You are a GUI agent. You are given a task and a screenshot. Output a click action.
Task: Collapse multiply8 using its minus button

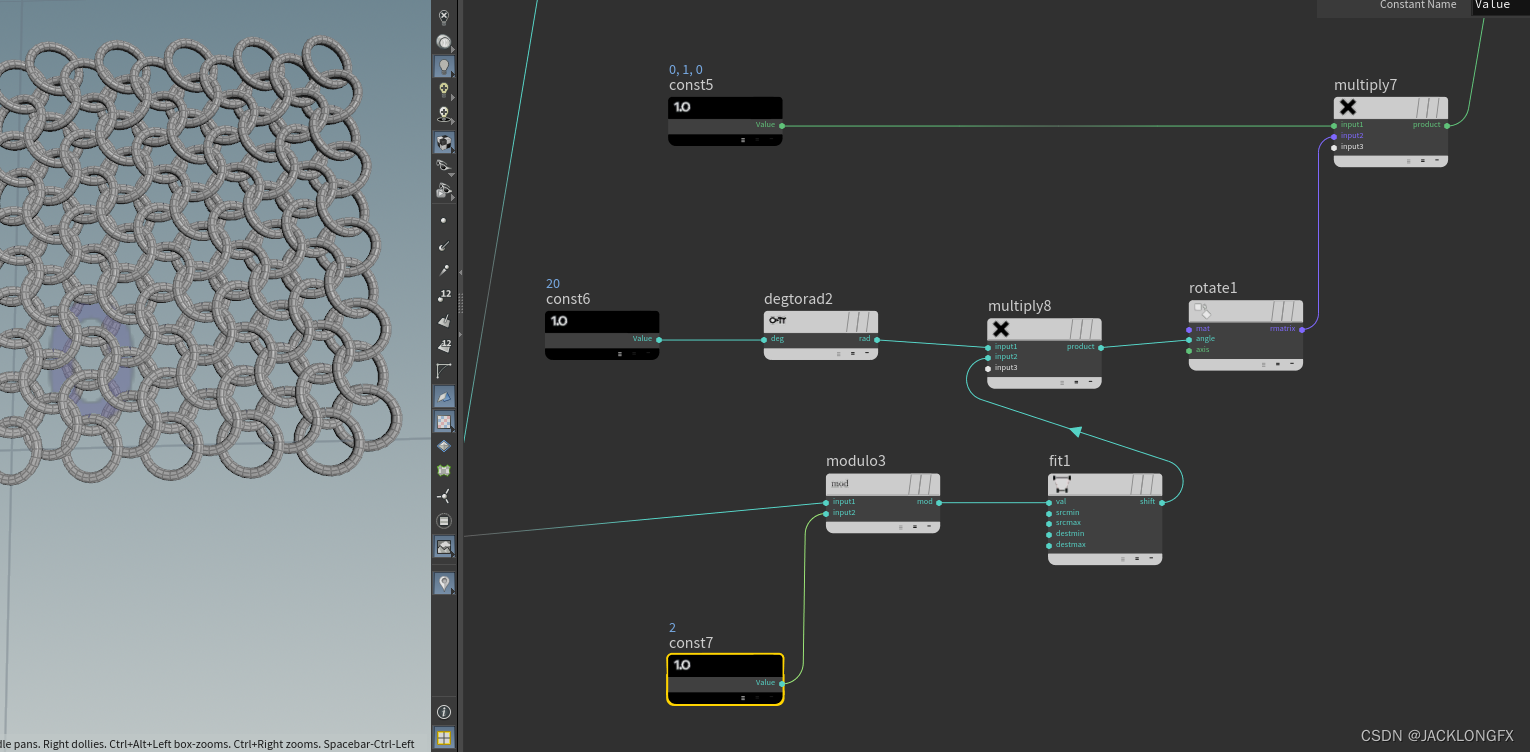pyautogui.click(x=1090, y=382)
